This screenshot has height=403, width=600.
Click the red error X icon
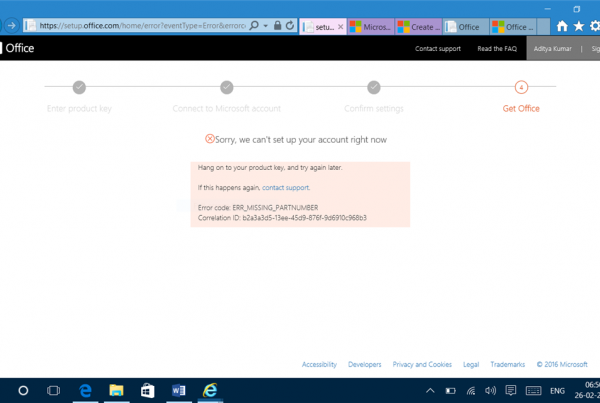(x=210, y=139)
